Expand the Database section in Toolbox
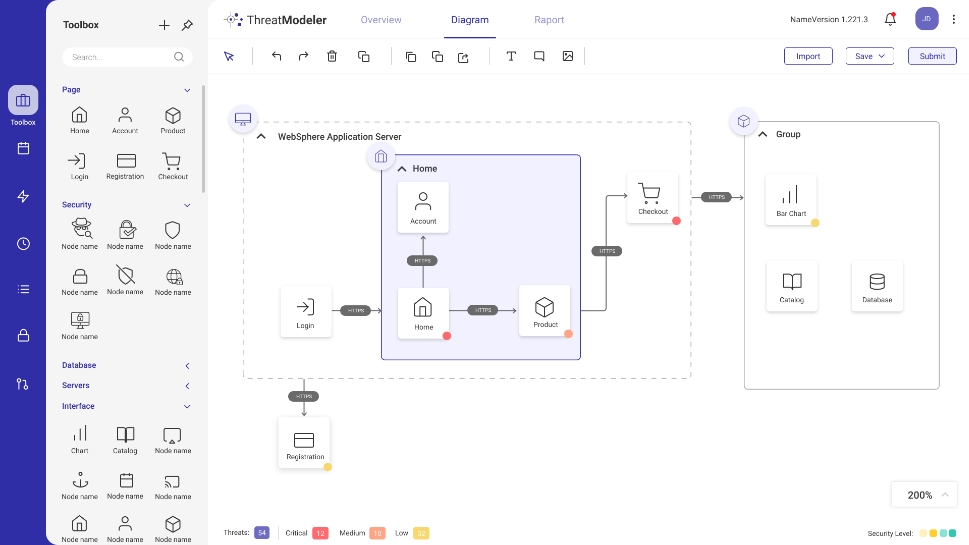Screen dimensions: 969x545 pyautogui.click(x=187, y=366)
